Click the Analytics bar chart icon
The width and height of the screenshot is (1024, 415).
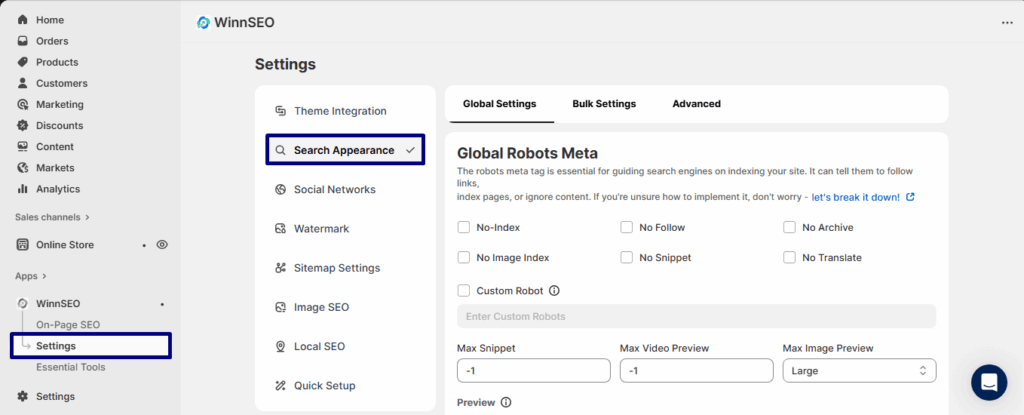pos(23,189)
